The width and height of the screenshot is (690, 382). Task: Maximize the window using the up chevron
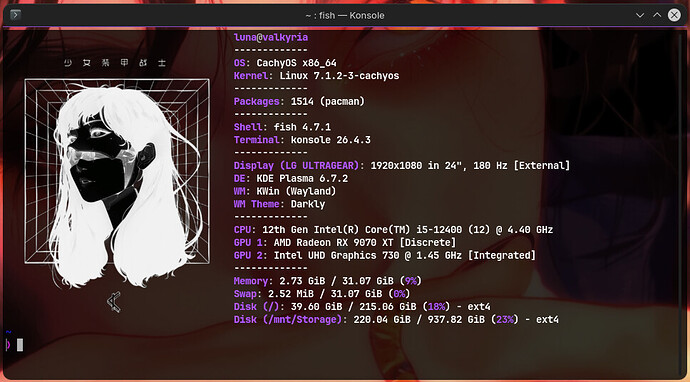657,15
